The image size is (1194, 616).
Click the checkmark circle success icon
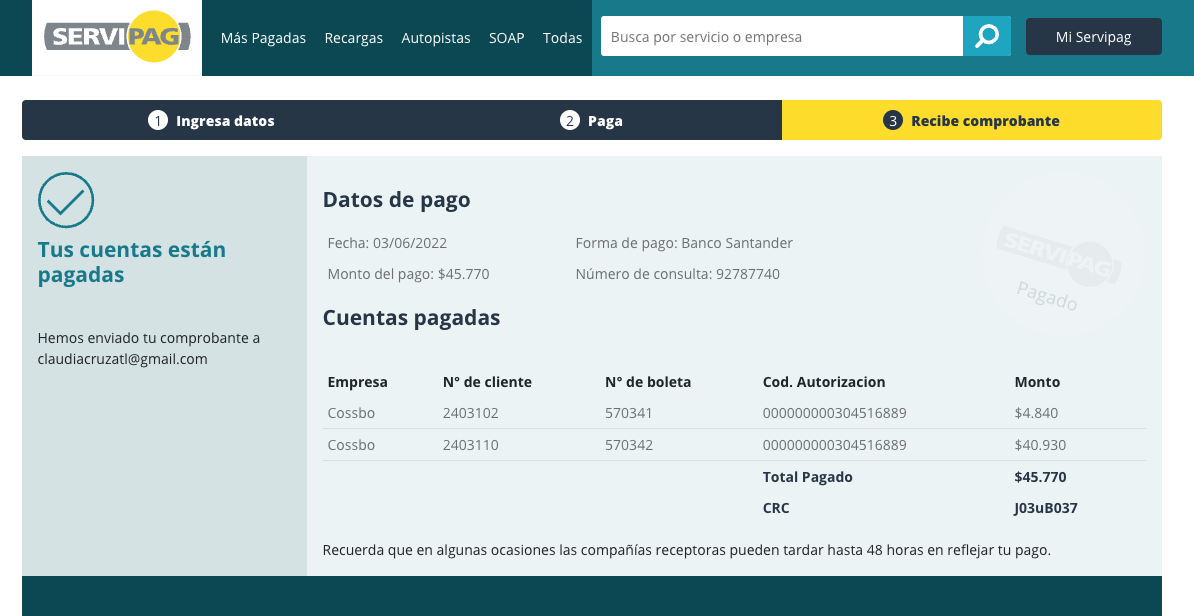[x=66, y=200]
